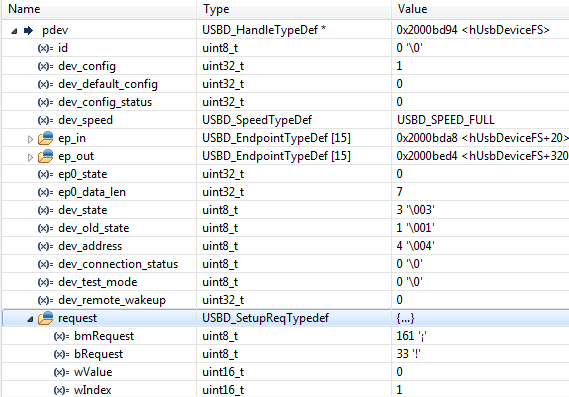The width and height of the screenshot is (569, 397).
Task: Select the USBD_SPEED_FULL value cell
Action: (x=480, y=120)
